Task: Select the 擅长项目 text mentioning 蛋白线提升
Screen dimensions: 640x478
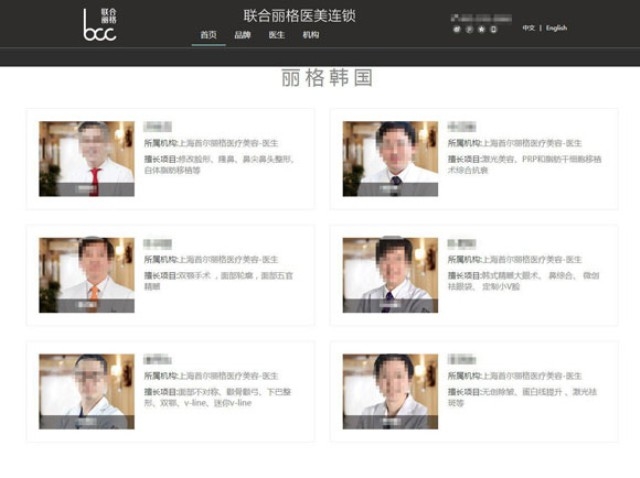Action: coord(522,397)
